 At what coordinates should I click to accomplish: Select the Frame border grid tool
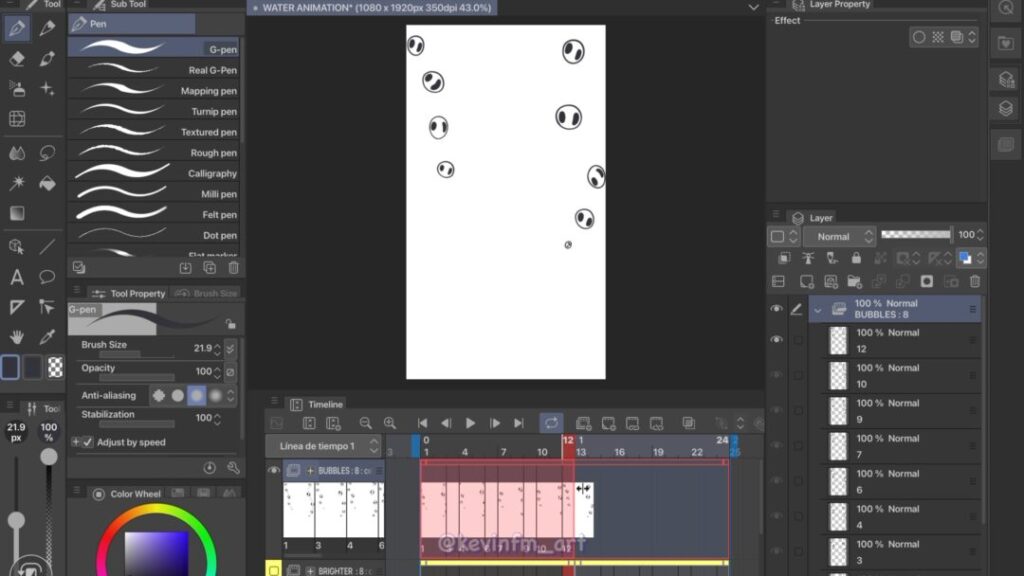(17, 119)
